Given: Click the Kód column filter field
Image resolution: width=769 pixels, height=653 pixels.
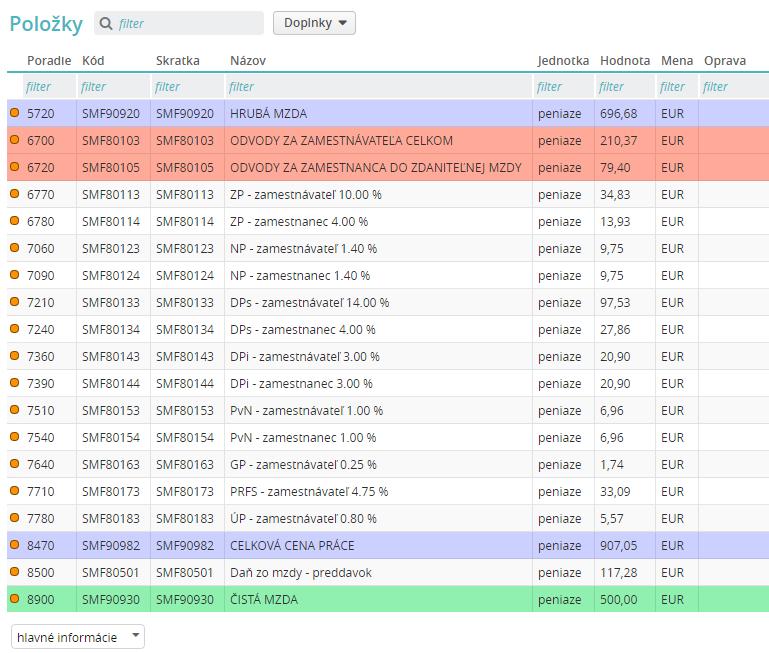Looking at the screenshot, I should point(113,87).
